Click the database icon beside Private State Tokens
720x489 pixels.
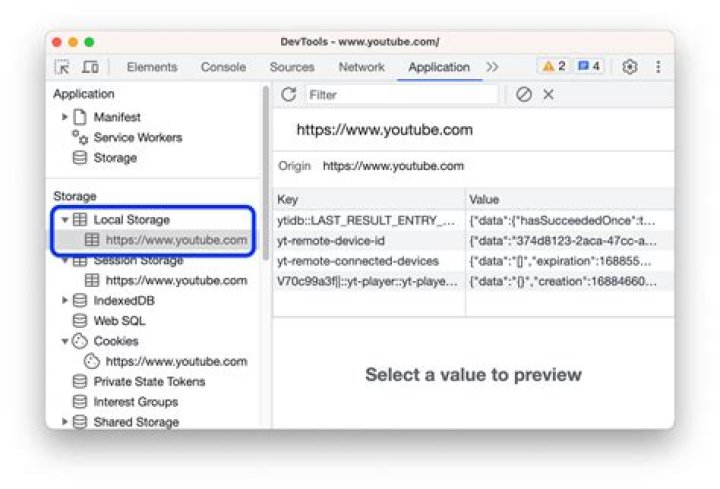click(x=80, y=382)
